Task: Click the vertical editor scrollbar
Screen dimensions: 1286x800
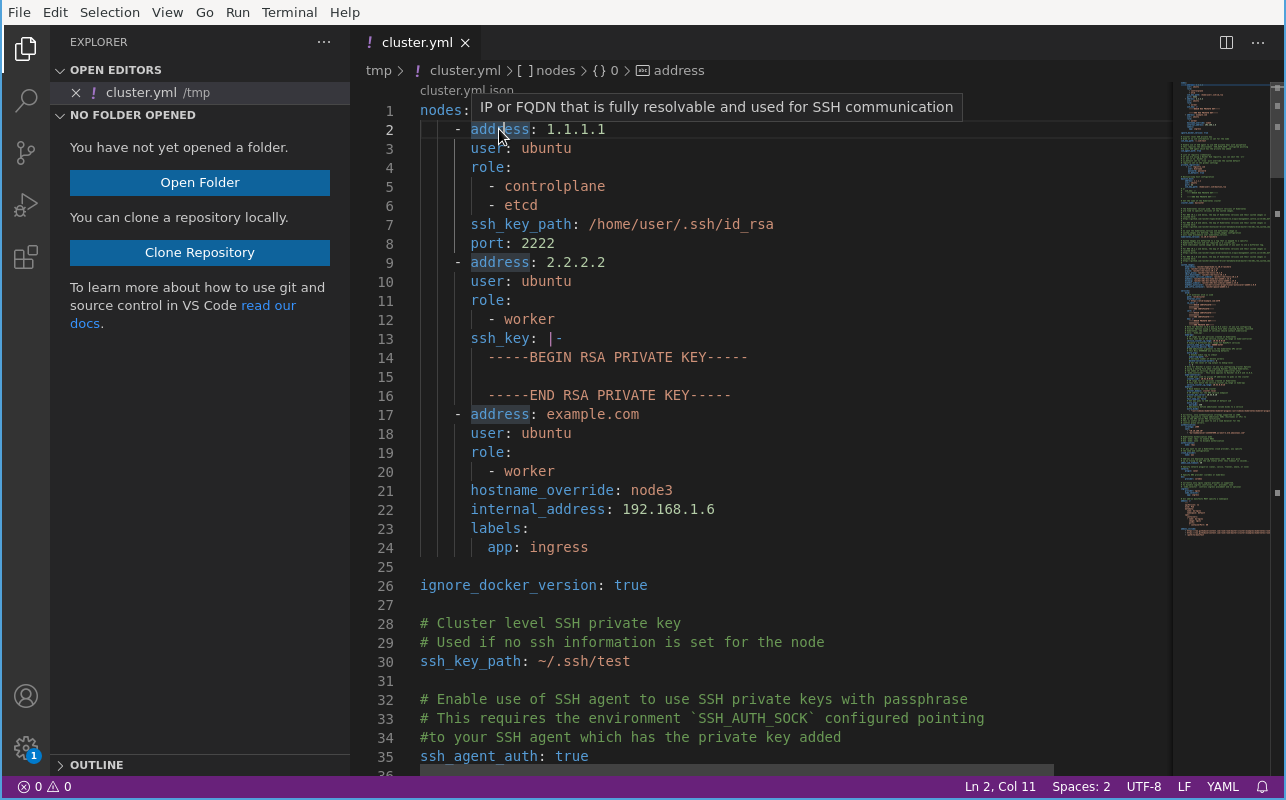Action: [1277, 130]
